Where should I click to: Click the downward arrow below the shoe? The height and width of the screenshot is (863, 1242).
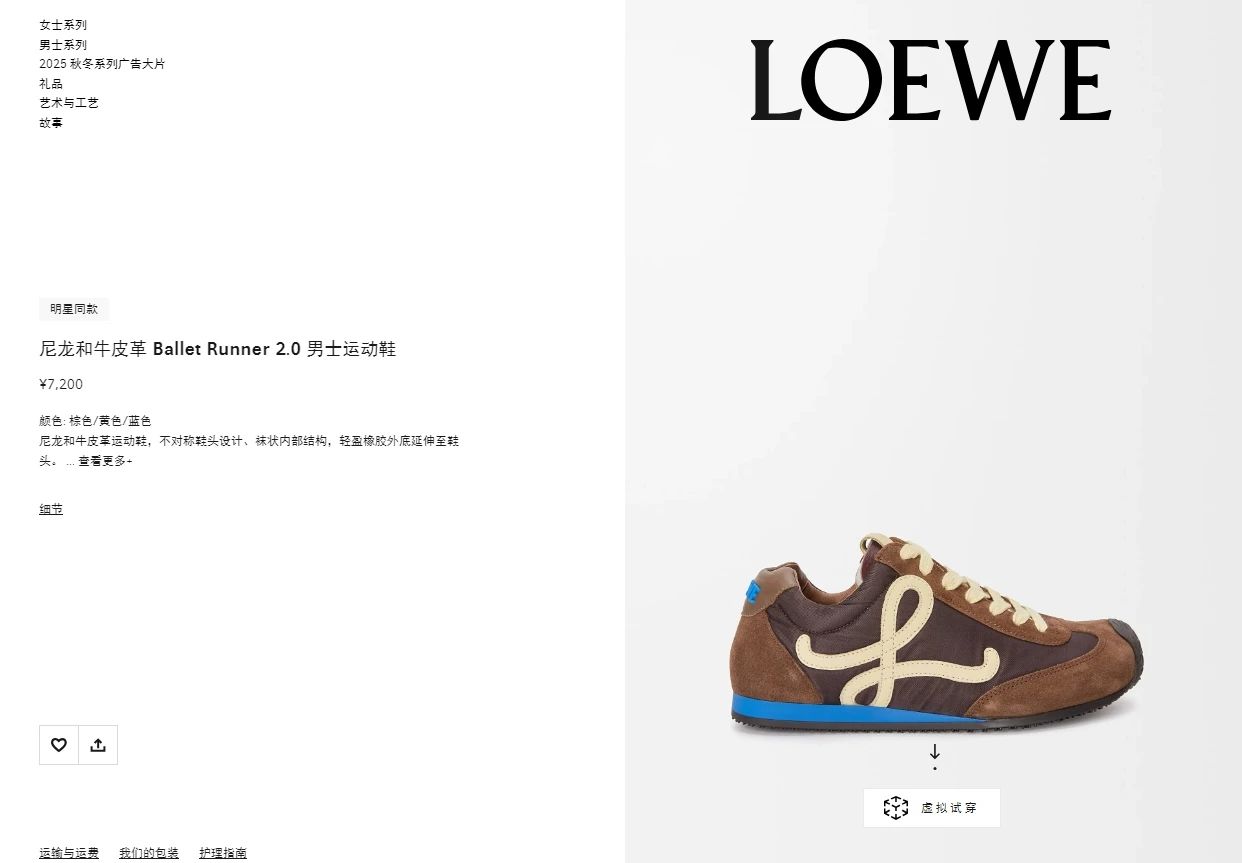935,752
